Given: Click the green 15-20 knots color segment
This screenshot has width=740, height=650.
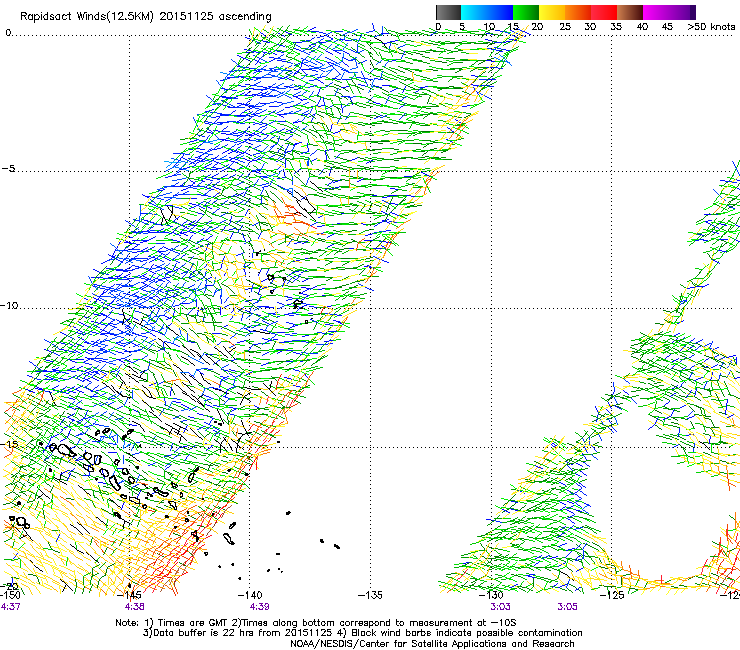Looking at the screenshot, I should pyautogui.click(x=525, y=12).
